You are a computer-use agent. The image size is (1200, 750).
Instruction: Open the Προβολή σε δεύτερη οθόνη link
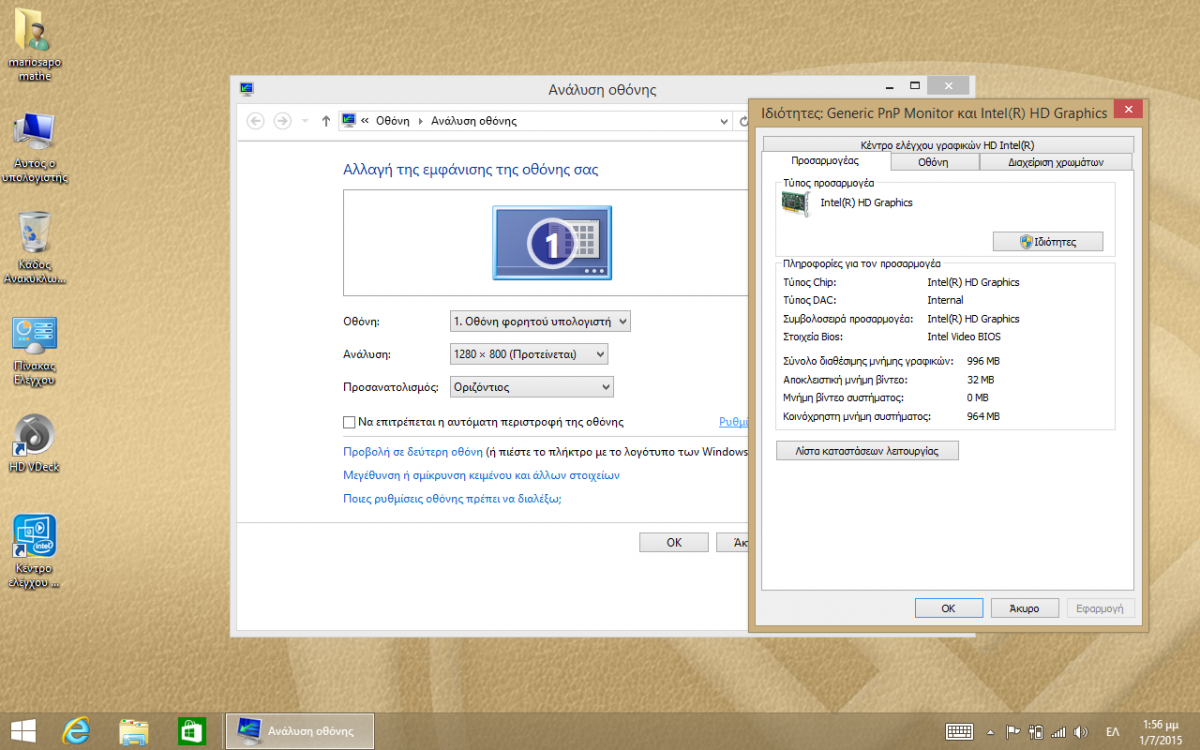click(x=413, y=451)
